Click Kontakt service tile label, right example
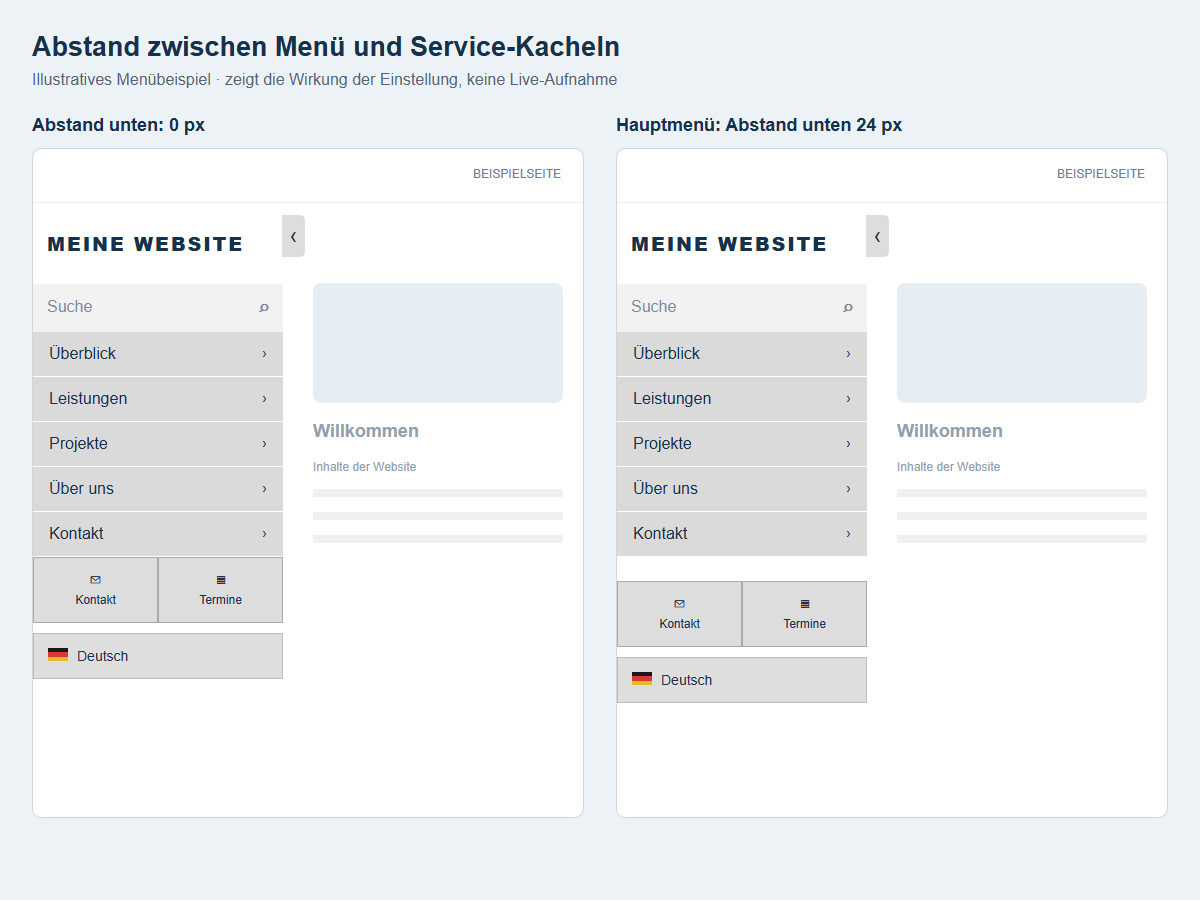This screenshot has height=900, width=1200. 680,624
